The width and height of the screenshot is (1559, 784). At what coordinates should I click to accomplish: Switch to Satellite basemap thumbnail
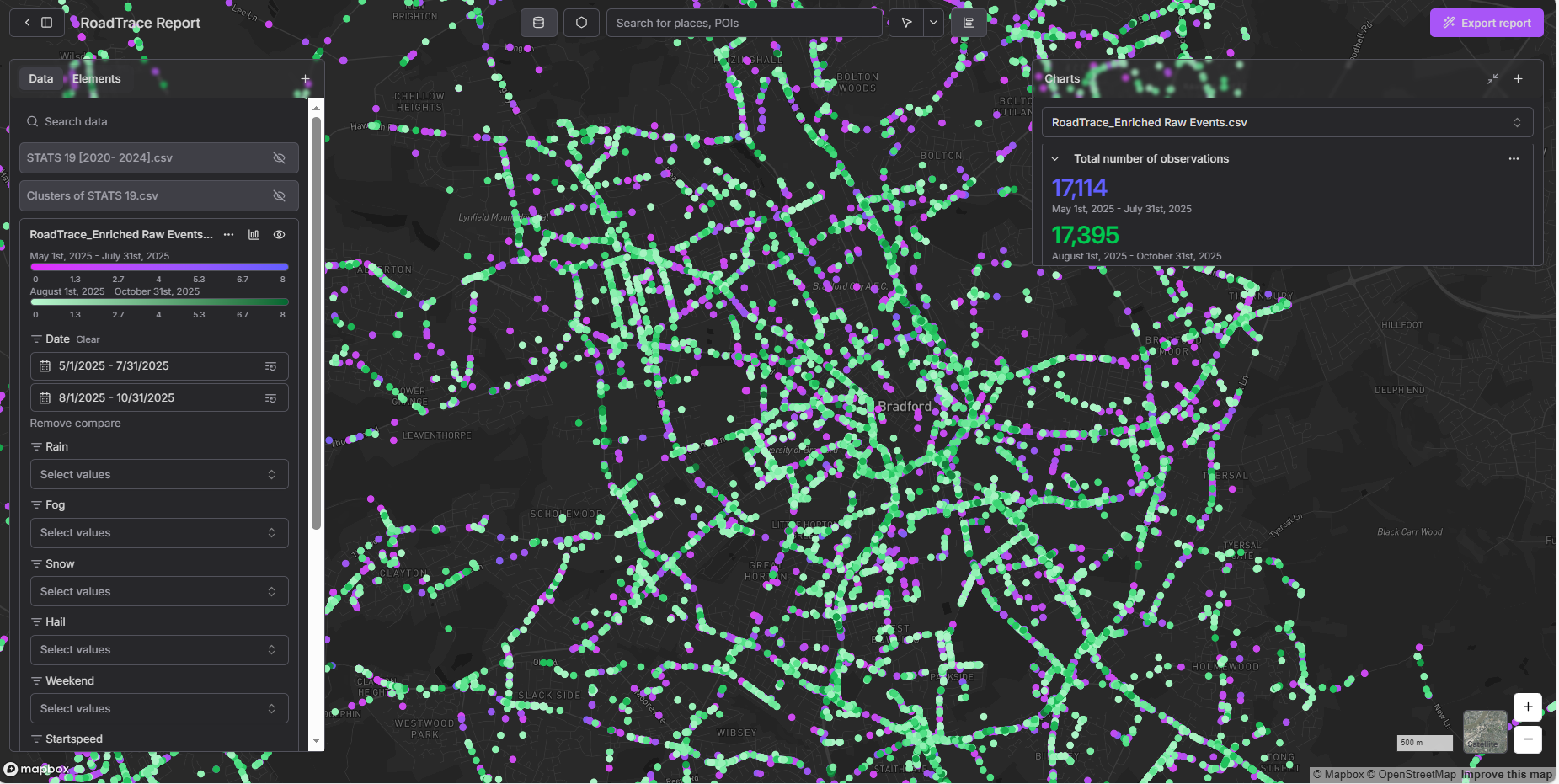1485,731
